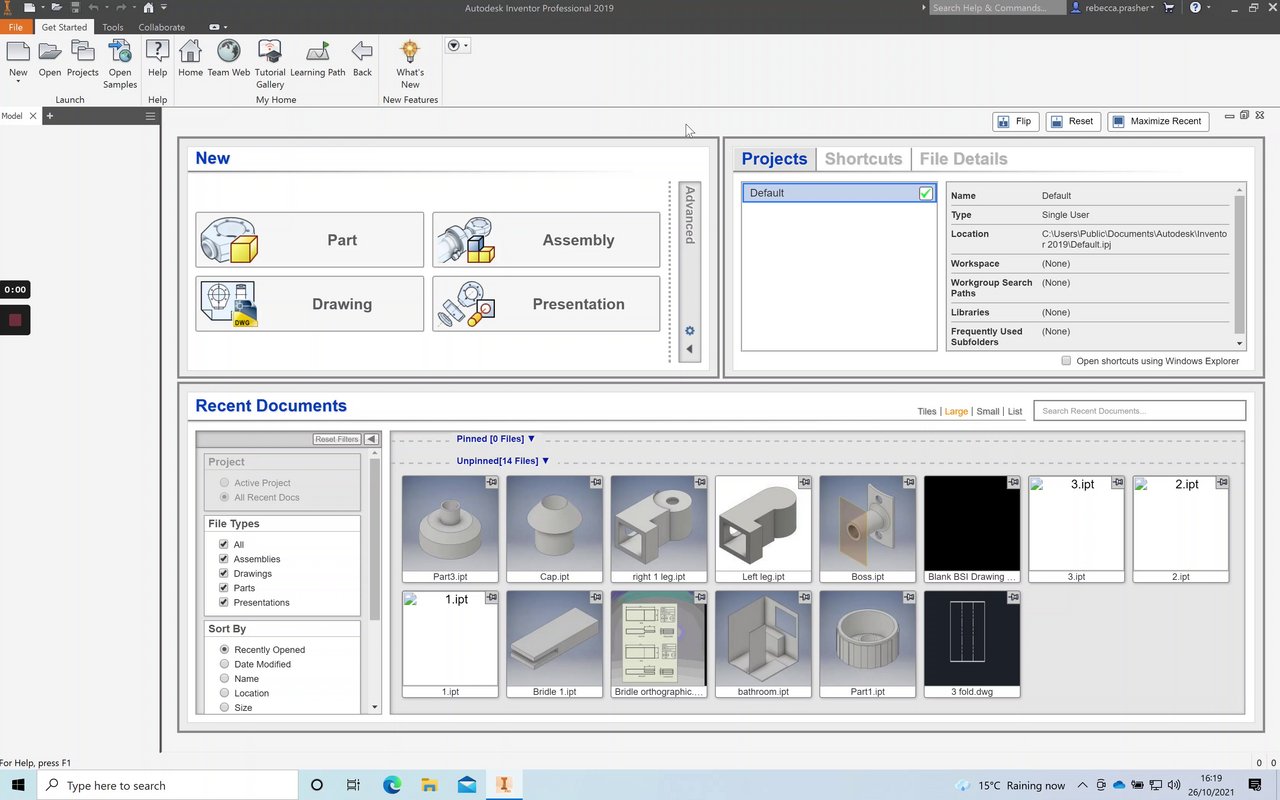
Task: Enable Open shortcuts using Windows Explorer
Action: coord(1066,361)
